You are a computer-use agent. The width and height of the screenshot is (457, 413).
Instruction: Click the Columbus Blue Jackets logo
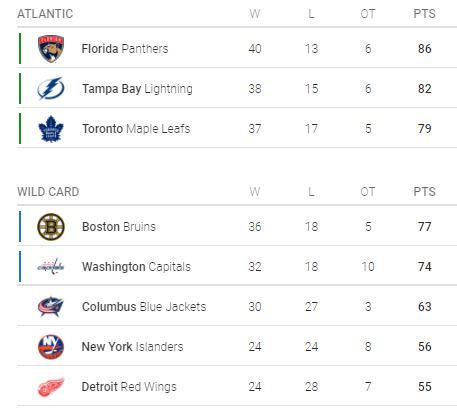click(51, 307)
